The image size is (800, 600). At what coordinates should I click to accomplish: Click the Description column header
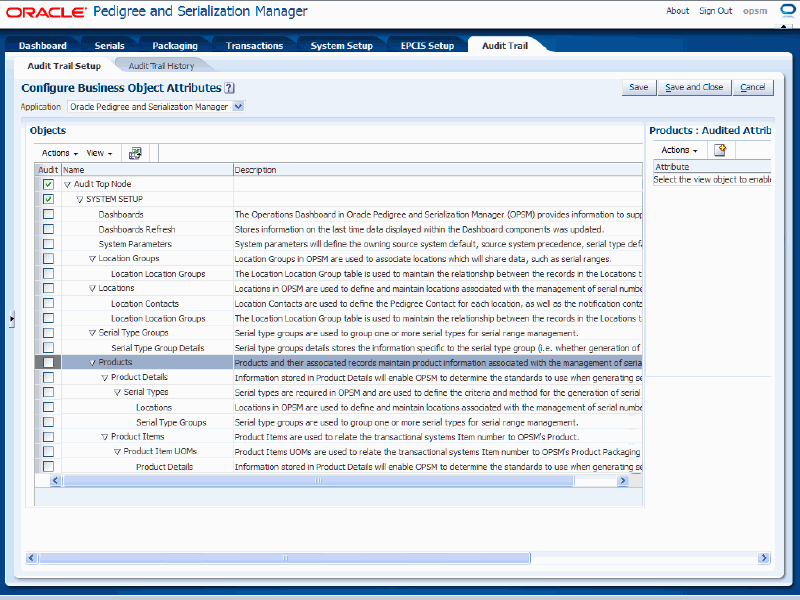(438, 170)
